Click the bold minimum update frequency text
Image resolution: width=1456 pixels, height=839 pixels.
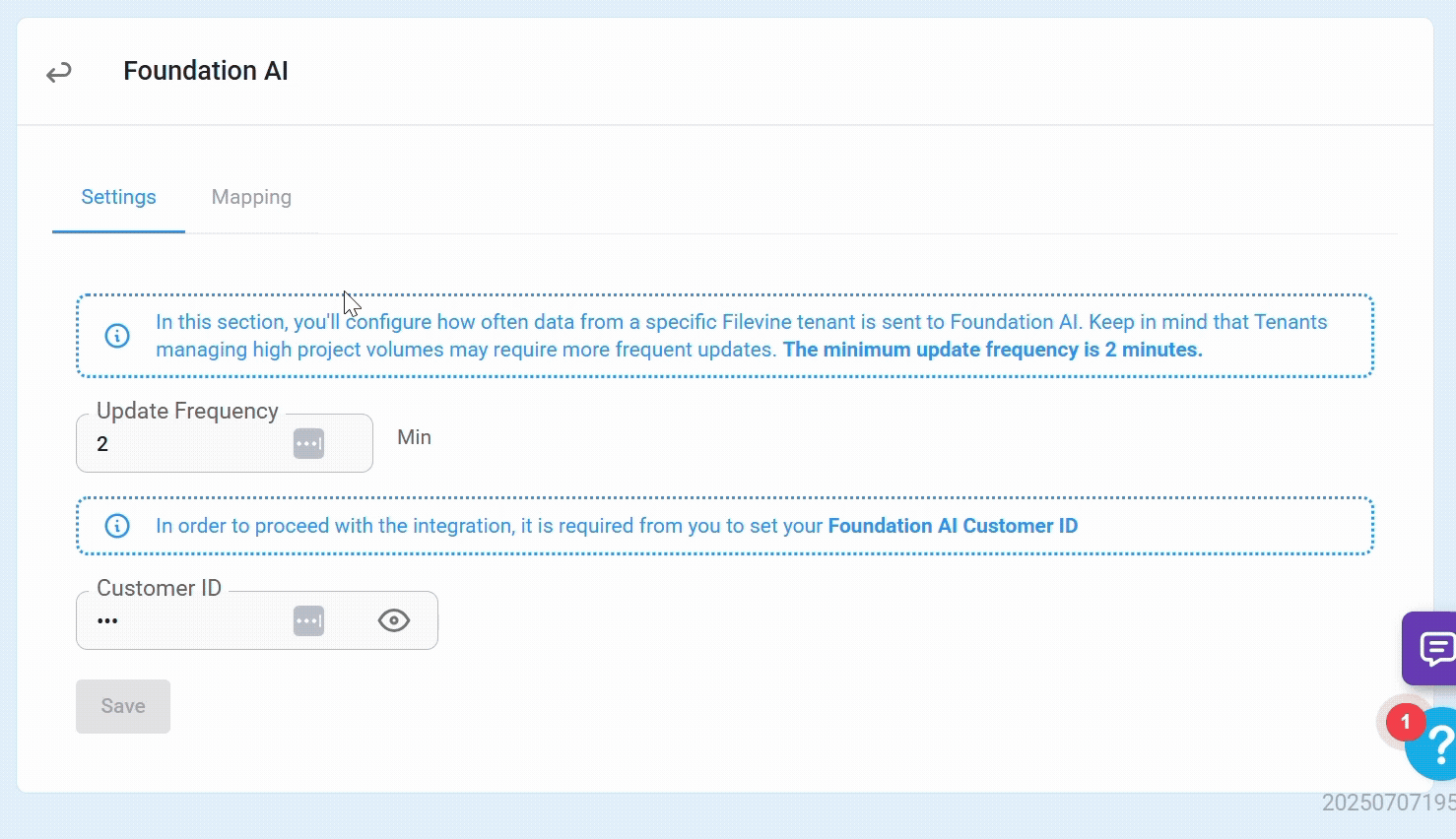993,350
